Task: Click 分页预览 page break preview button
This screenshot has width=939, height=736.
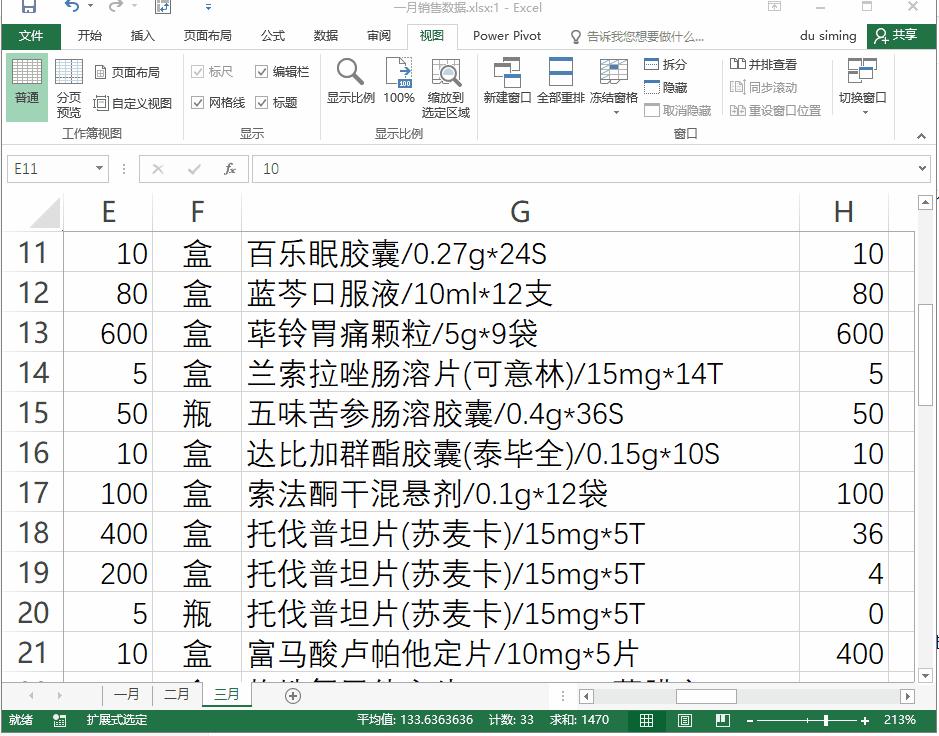Action: click(68, 88)
